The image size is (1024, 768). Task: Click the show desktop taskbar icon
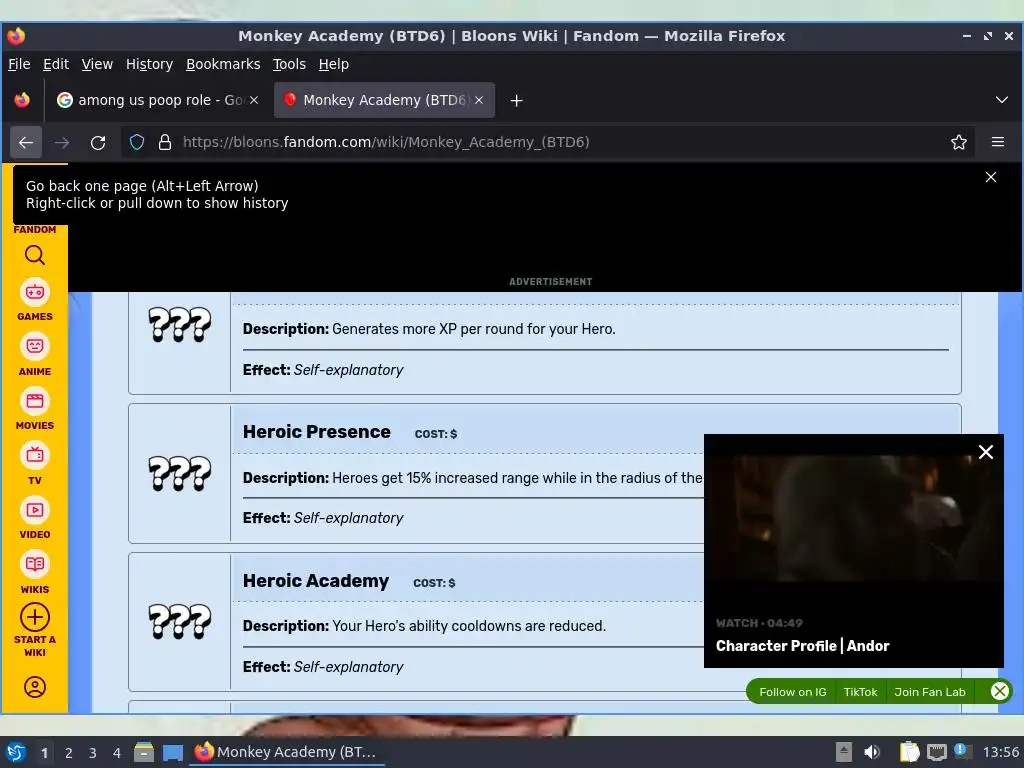pyautogui.click(x=173, y=752)
